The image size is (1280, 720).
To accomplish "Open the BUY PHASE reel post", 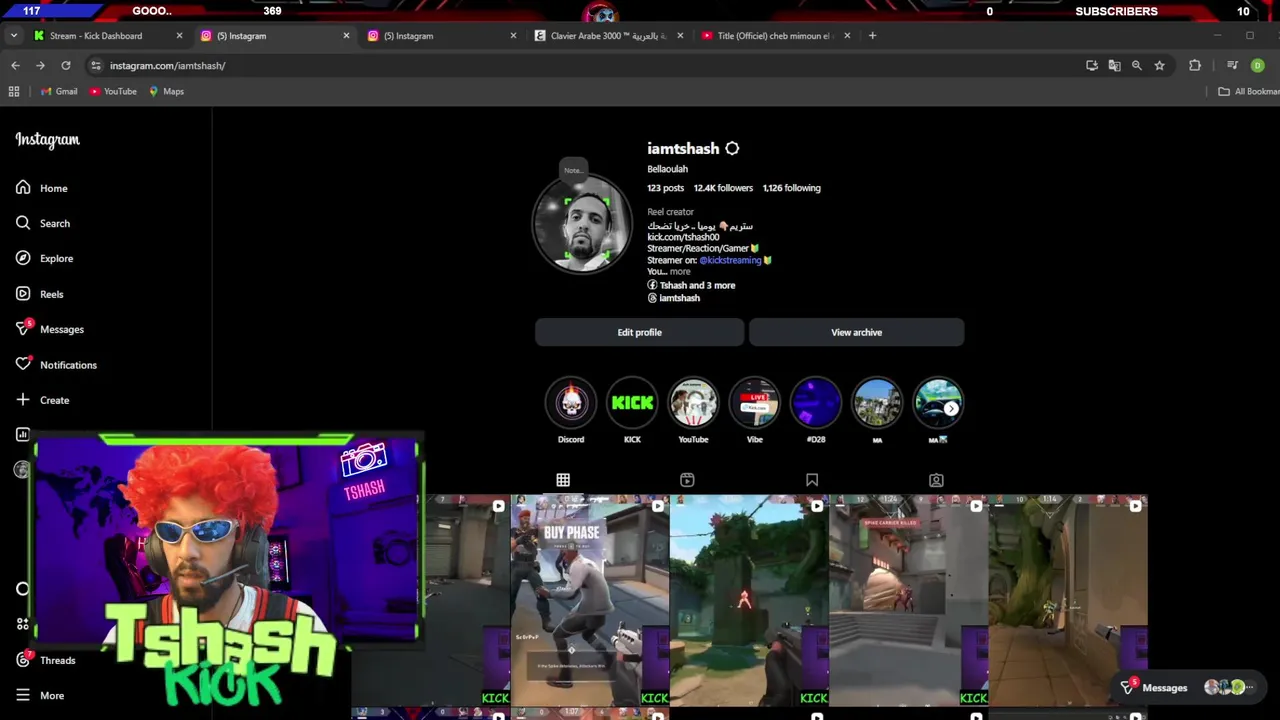I will (x=590, y=600).
